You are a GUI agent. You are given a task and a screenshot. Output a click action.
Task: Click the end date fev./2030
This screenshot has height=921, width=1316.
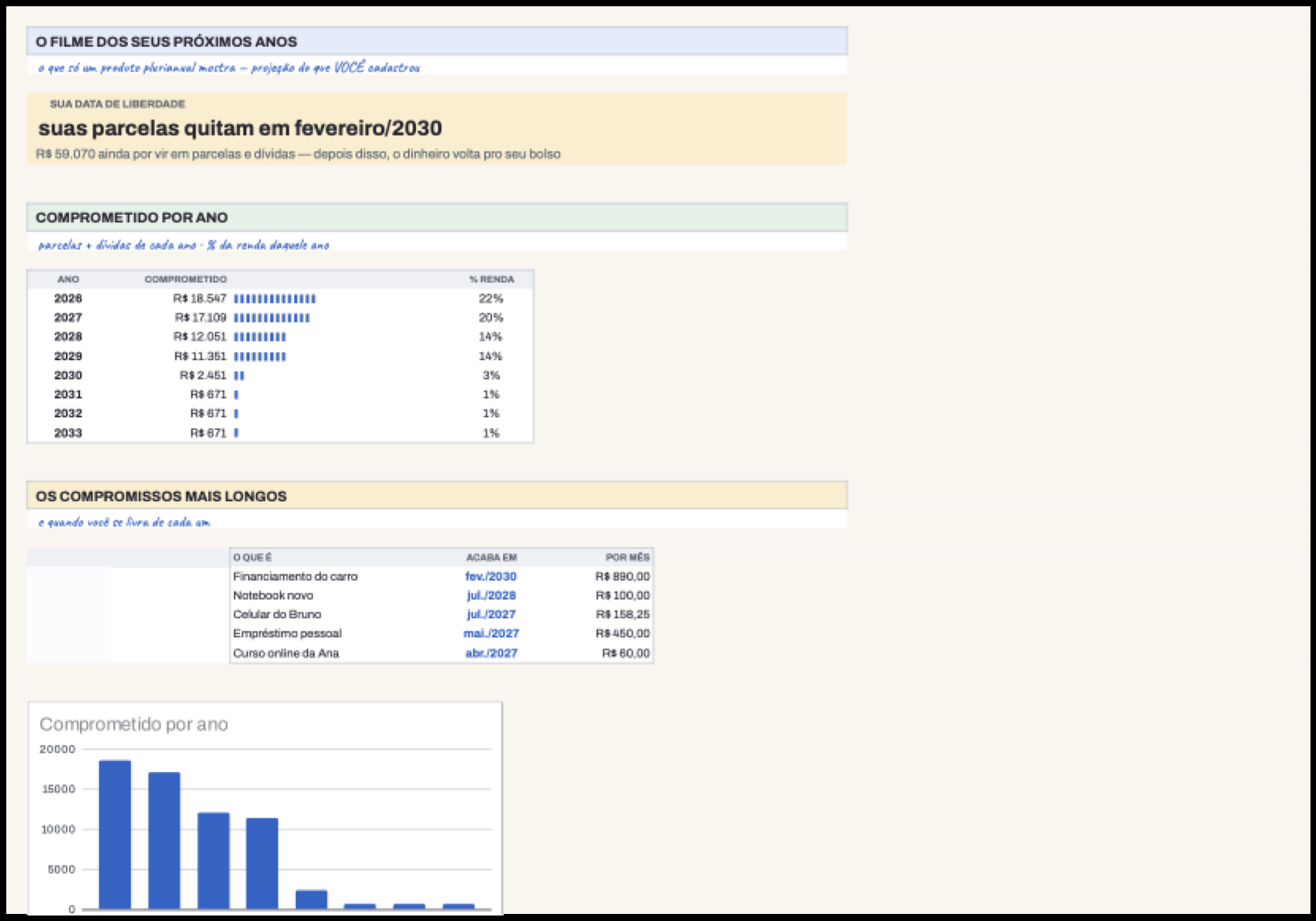[491, 576]
